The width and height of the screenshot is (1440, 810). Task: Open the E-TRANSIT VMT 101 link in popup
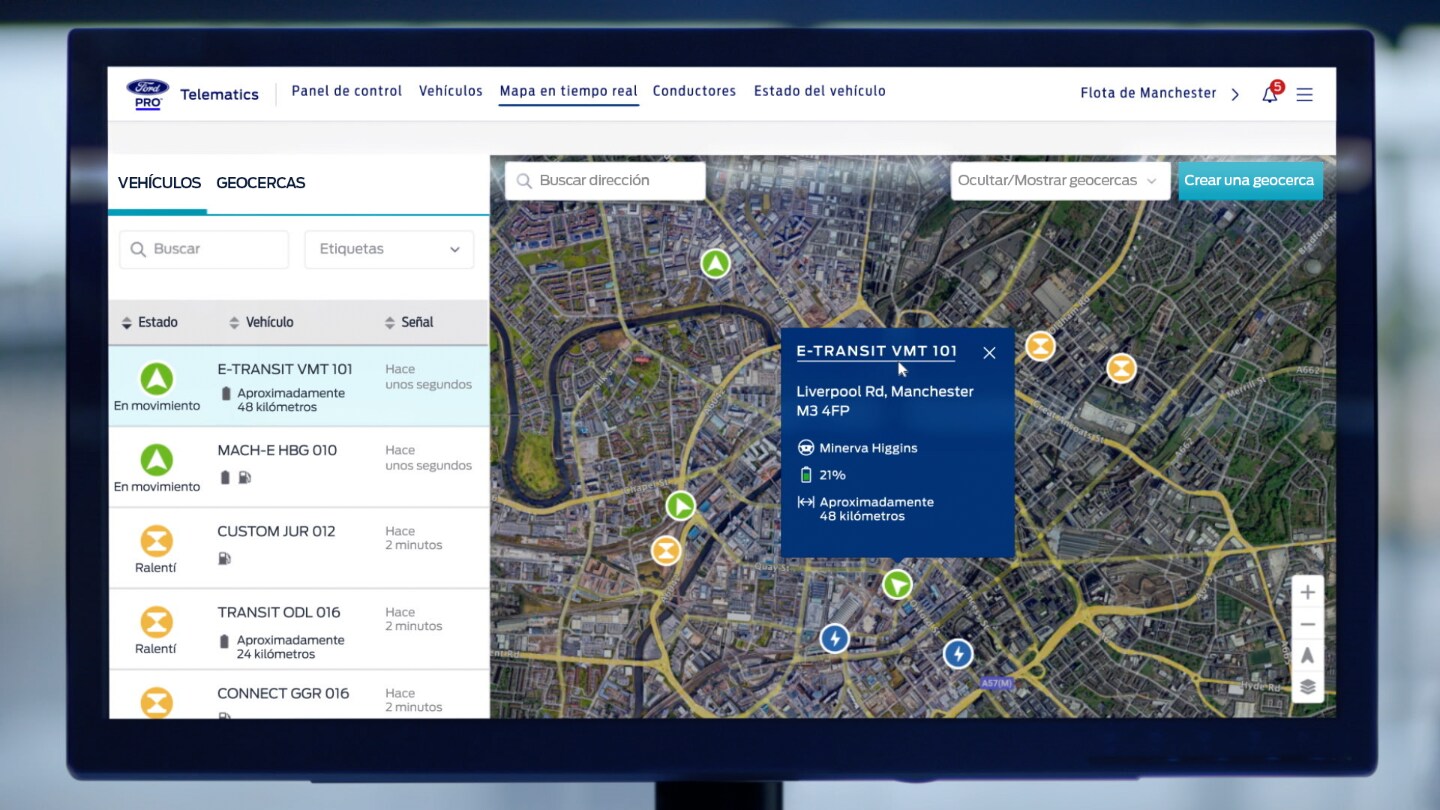pos(876,351)
